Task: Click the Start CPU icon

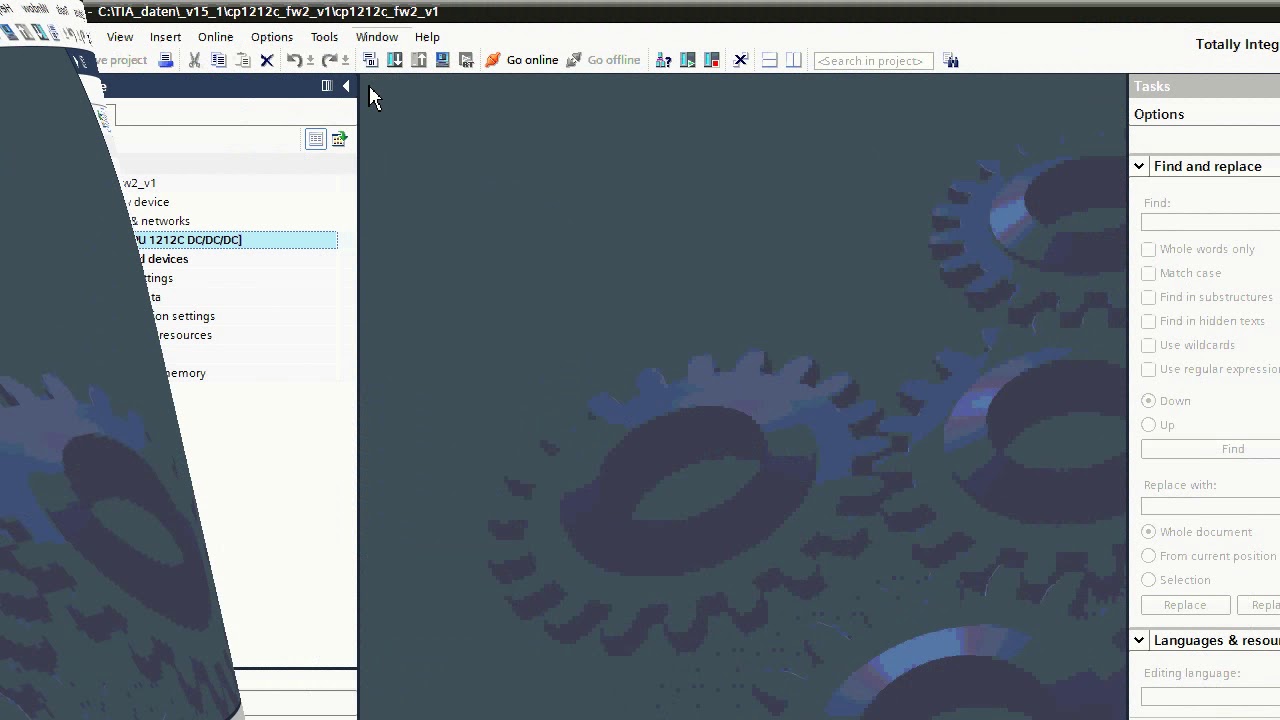Action: [x=688, y=60]
